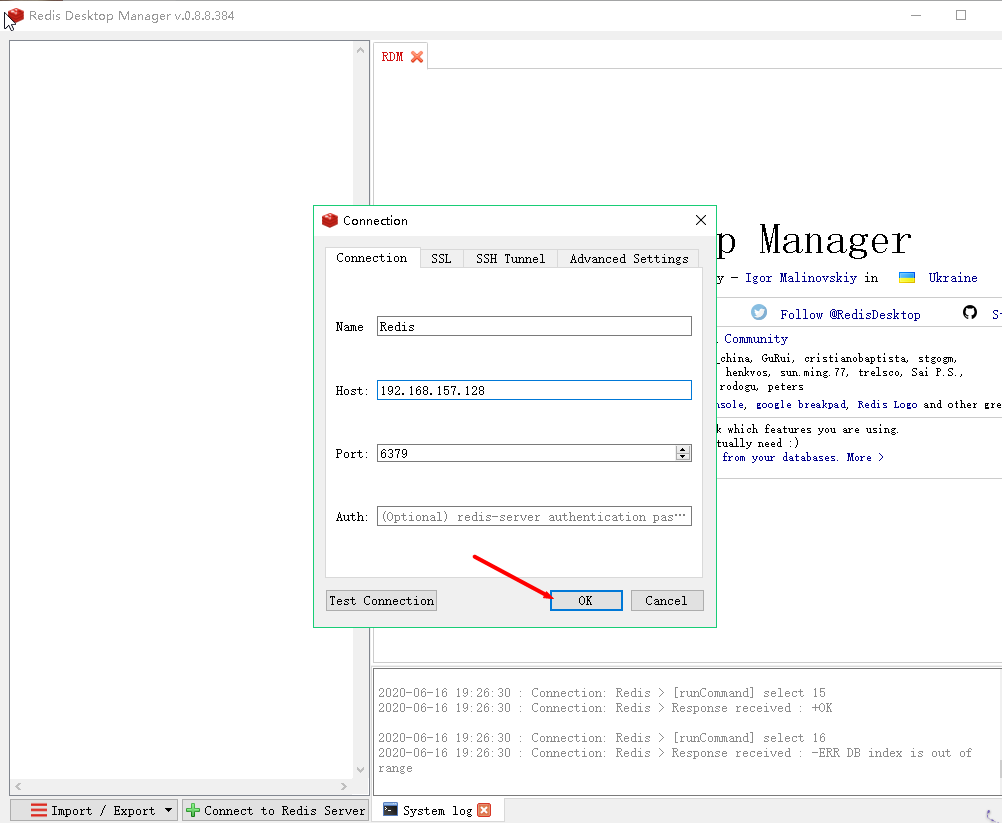Open the More > link

865,457
